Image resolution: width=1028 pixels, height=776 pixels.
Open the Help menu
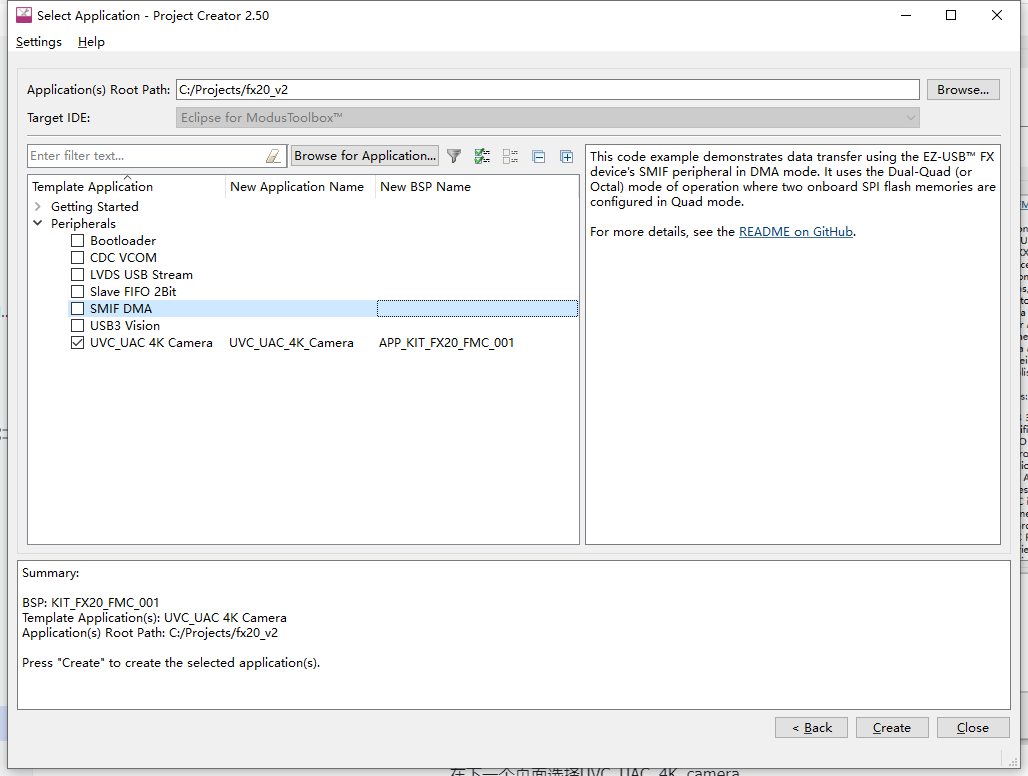click(91, 42)
